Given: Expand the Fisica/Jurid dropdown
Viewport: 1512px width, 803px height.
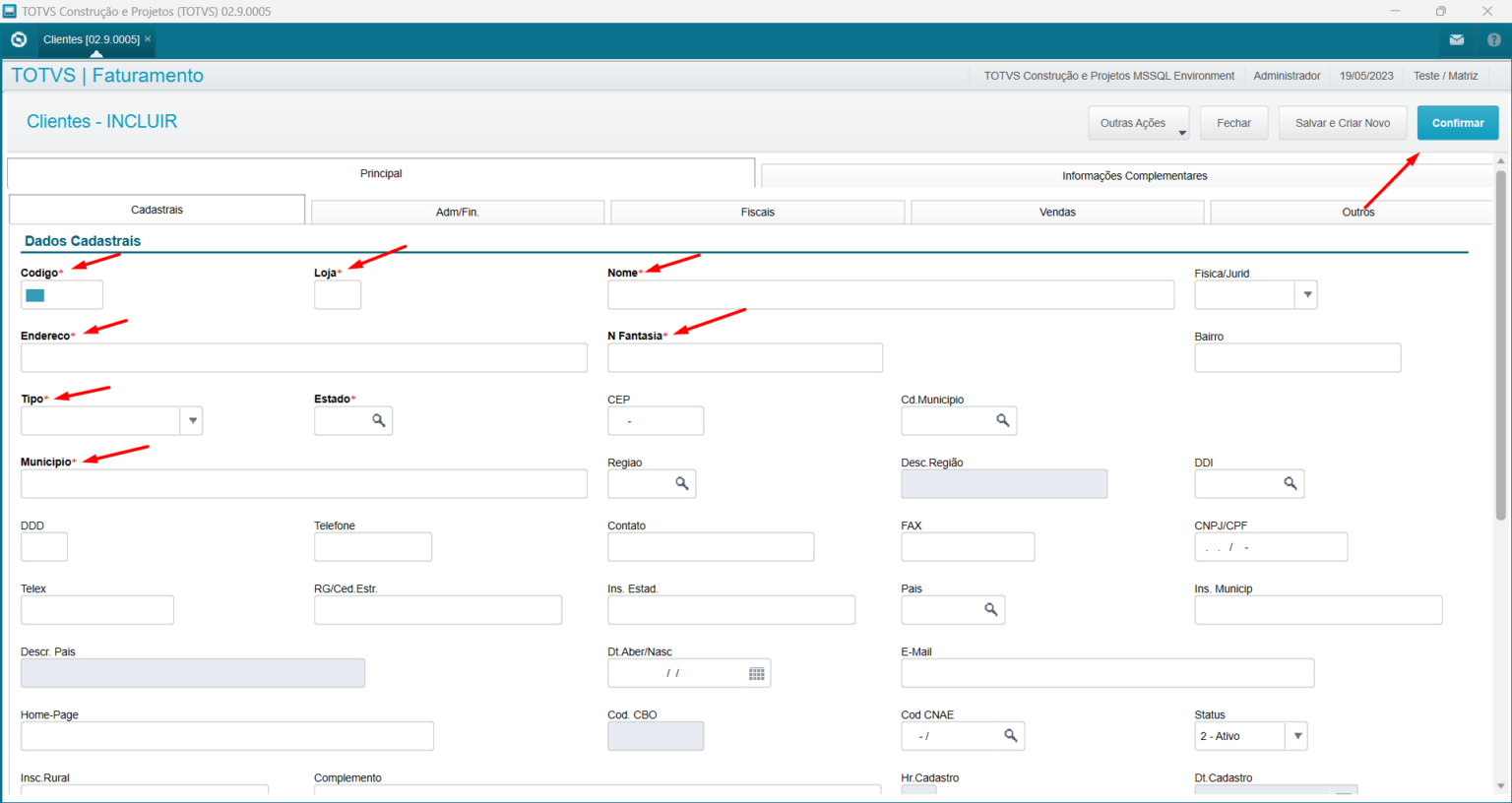Looking at the screenshot, I should pos(1306,294).
